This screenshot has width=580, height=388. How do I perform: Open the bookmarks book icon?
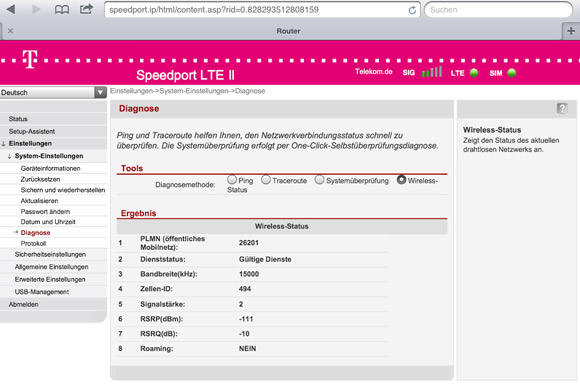pos(62,10)
